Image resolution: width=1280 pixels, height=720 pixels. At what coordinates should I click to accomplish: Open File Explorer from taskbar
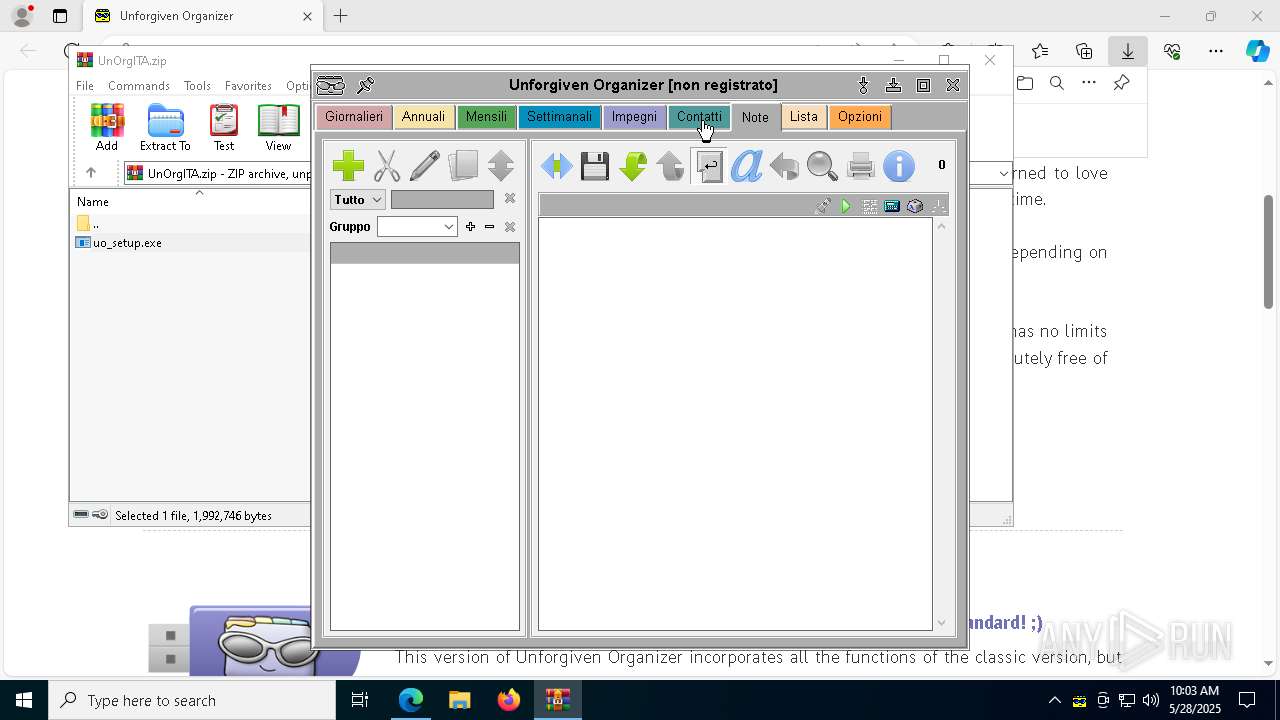pos(460,700)
